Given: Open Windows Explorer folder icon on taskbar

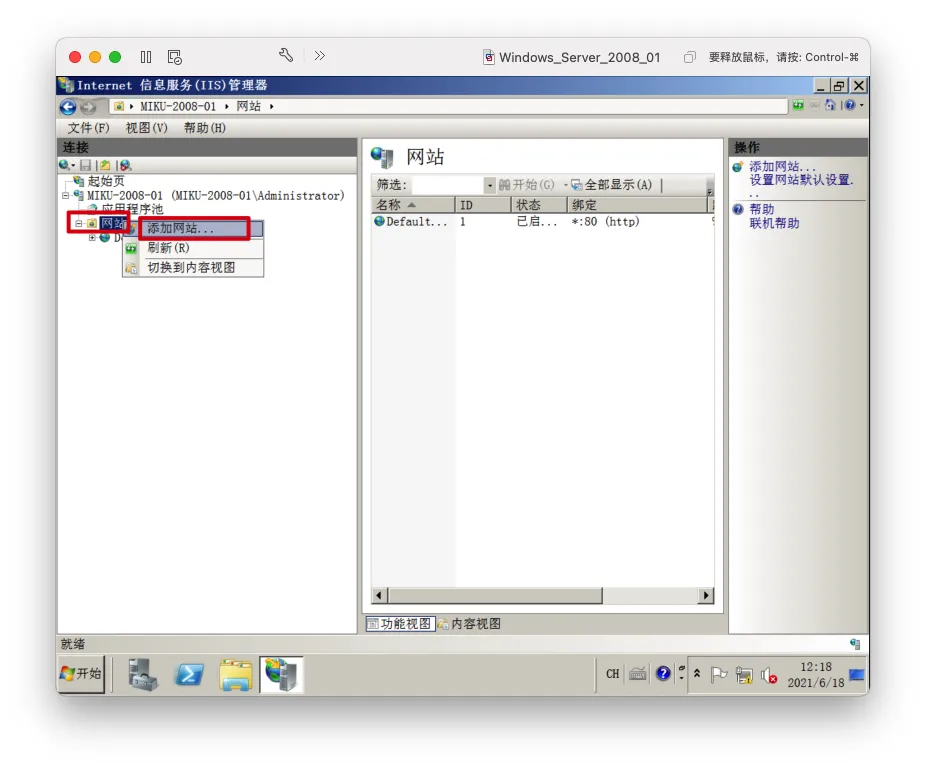Looking at the screenshot, I should click(x=236, y=674).
